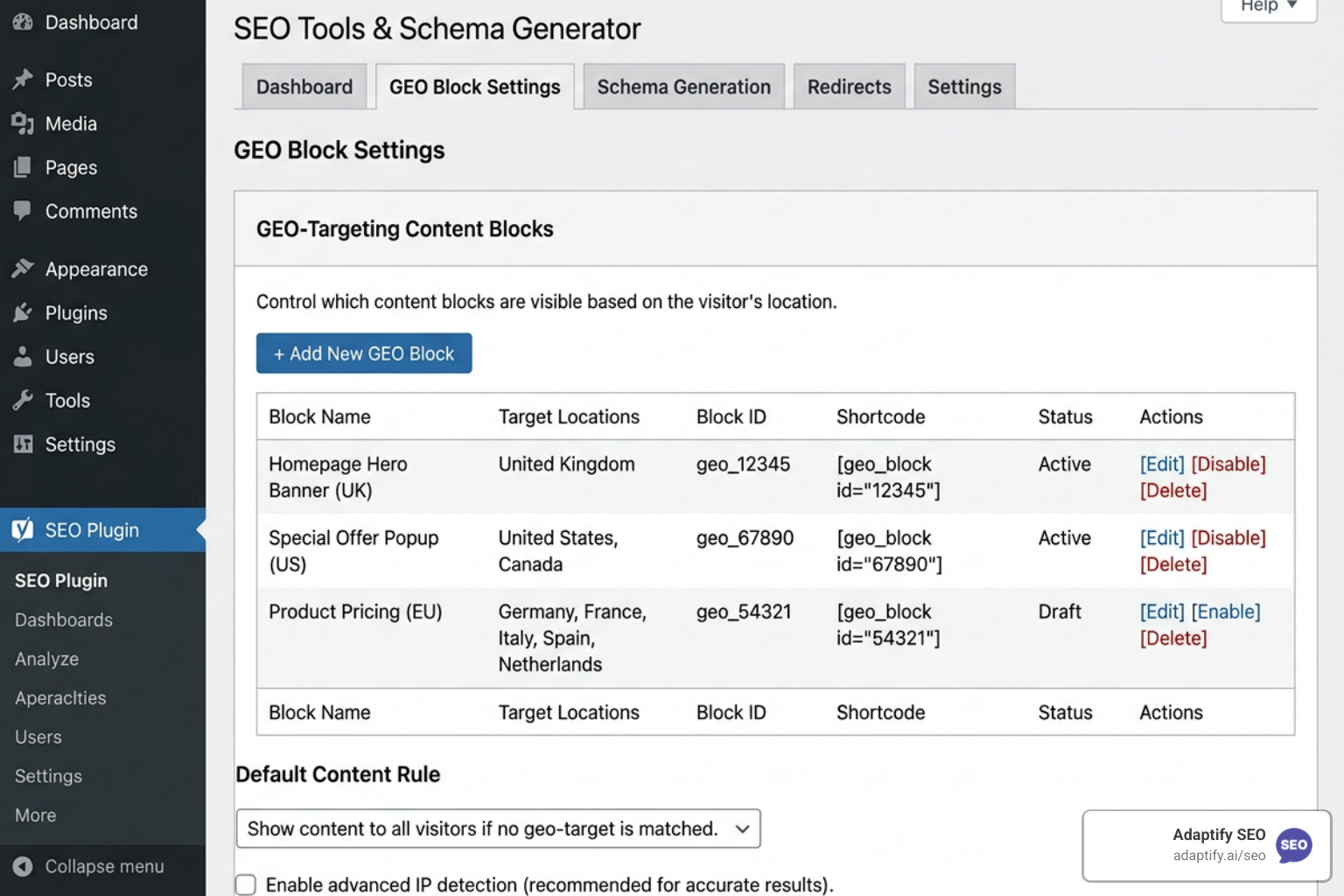
Task: Click the Adaptify SEO chat bubble icon
Action: click(1293, 845)
